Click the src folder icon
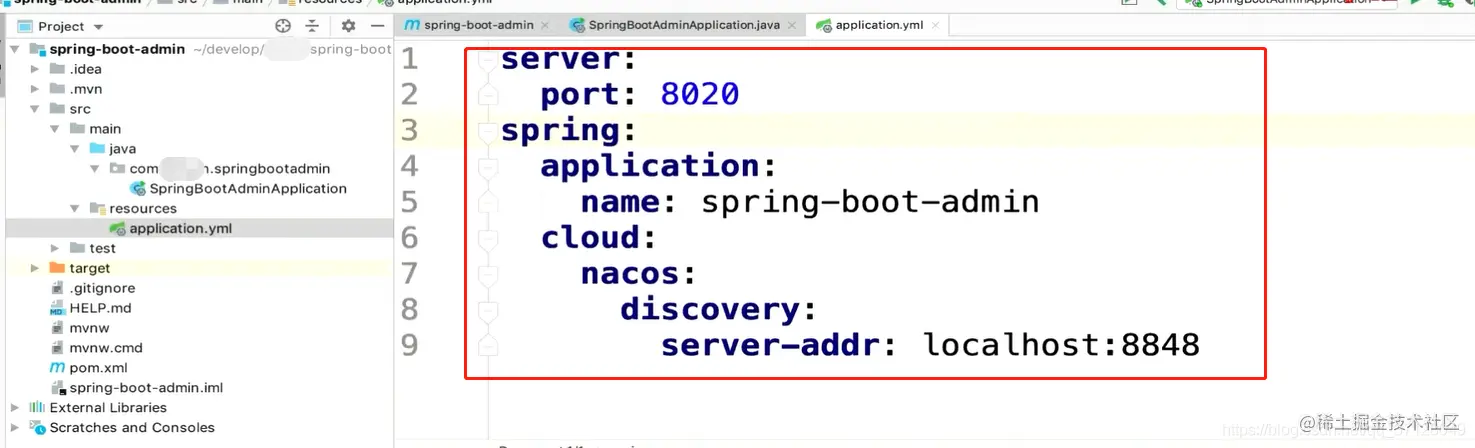The height and width of the screenshot is (448, 1475). pyautogui.click(x=57, y=109)
